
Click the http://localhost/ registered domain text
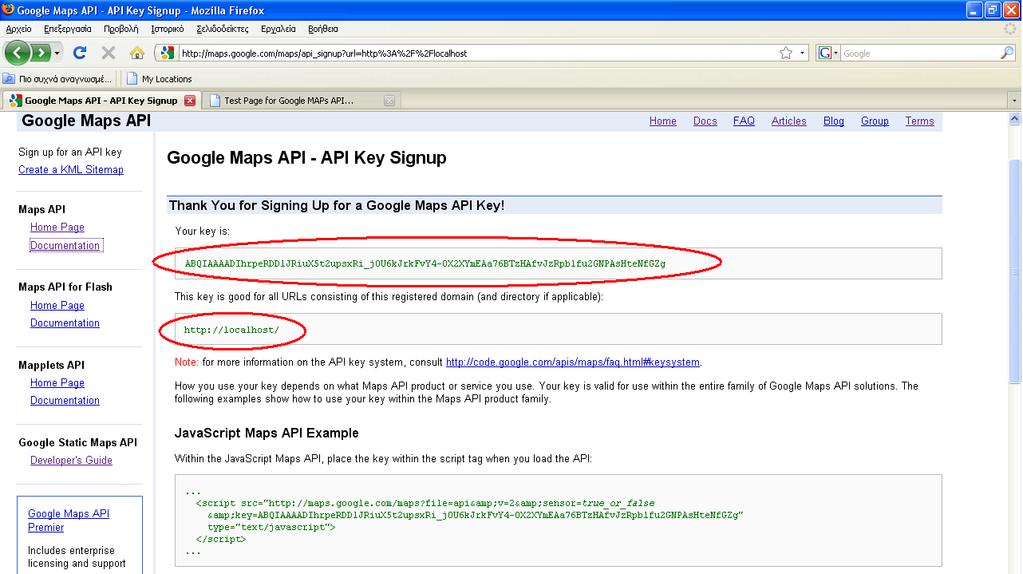coord(231,330)
